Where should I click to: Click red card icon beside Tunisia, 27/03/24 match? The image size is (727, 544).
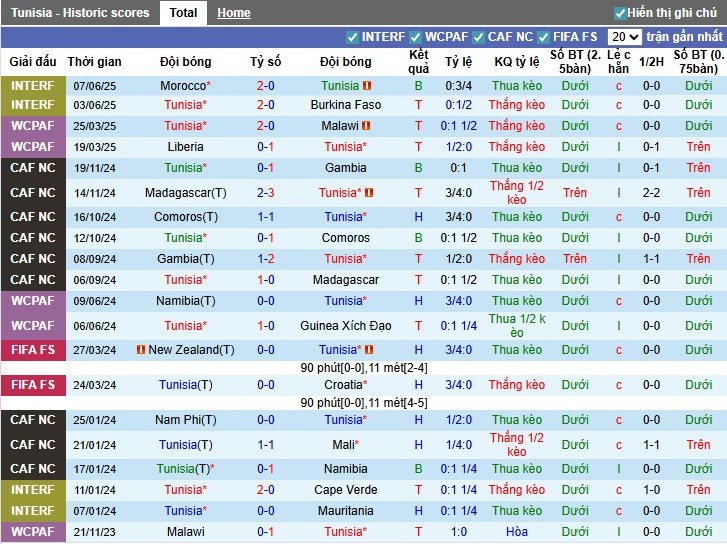(x=367, y=350)
